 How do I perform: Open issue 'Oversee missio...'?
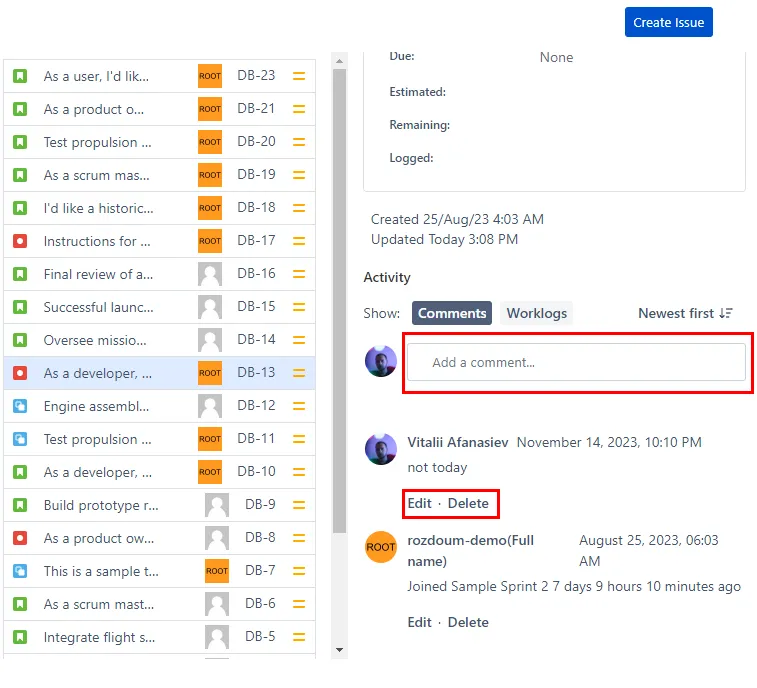tap(95, 340)
